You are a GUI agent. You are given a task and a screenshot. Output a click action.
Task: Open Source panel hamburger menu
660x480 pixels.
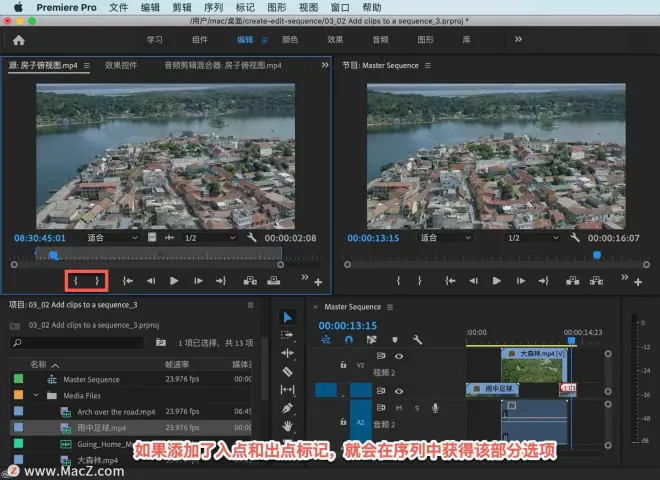click(x=87, y=65)
